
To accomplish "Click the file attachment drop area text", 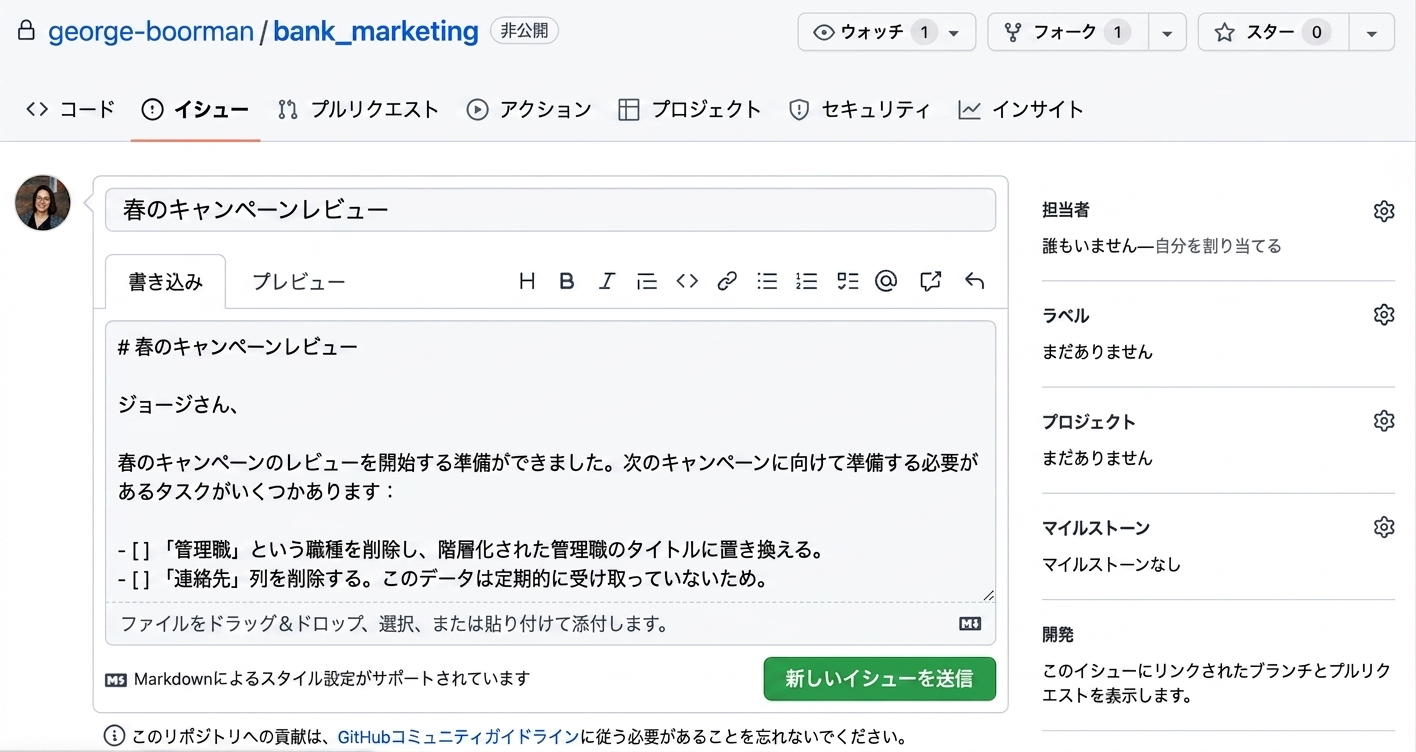I will point(394,624).
